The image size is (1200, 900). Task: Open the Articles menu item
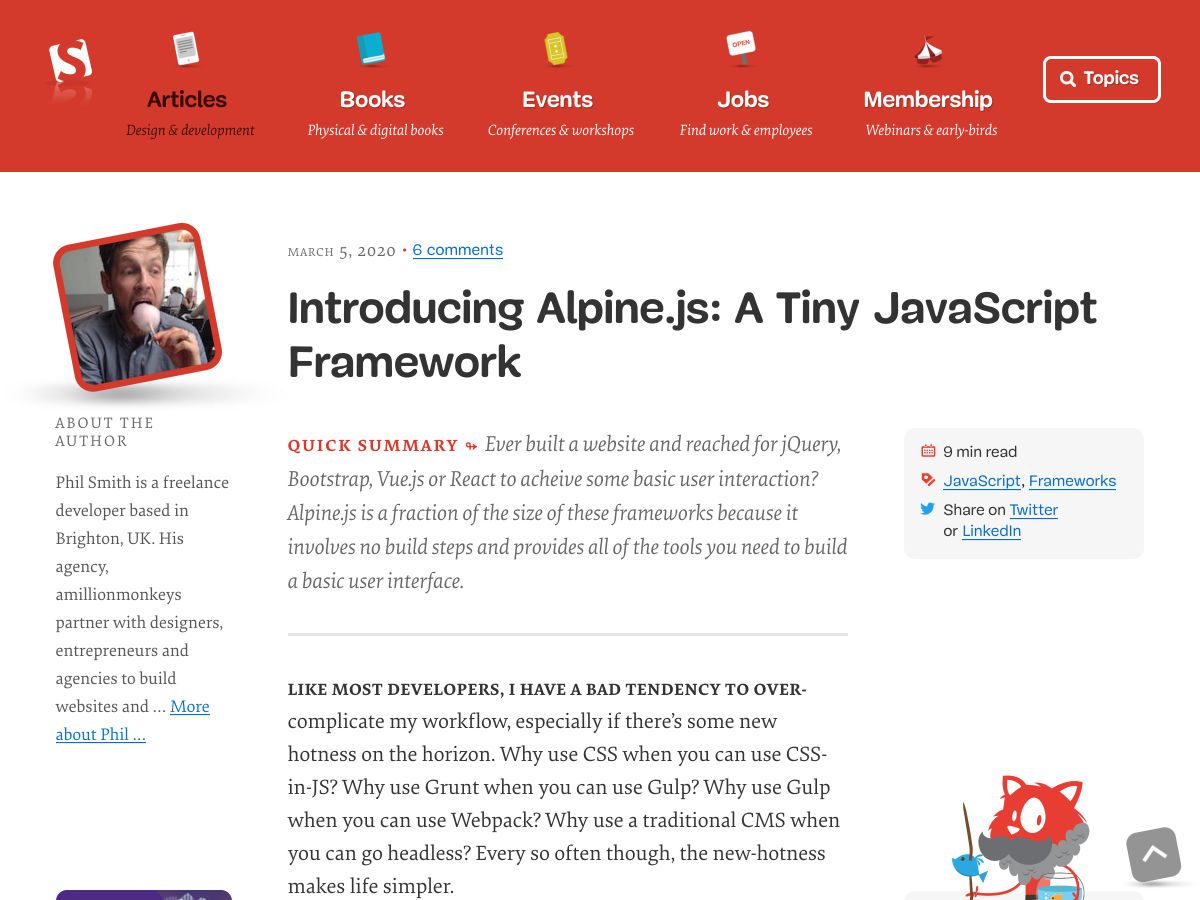187,99
